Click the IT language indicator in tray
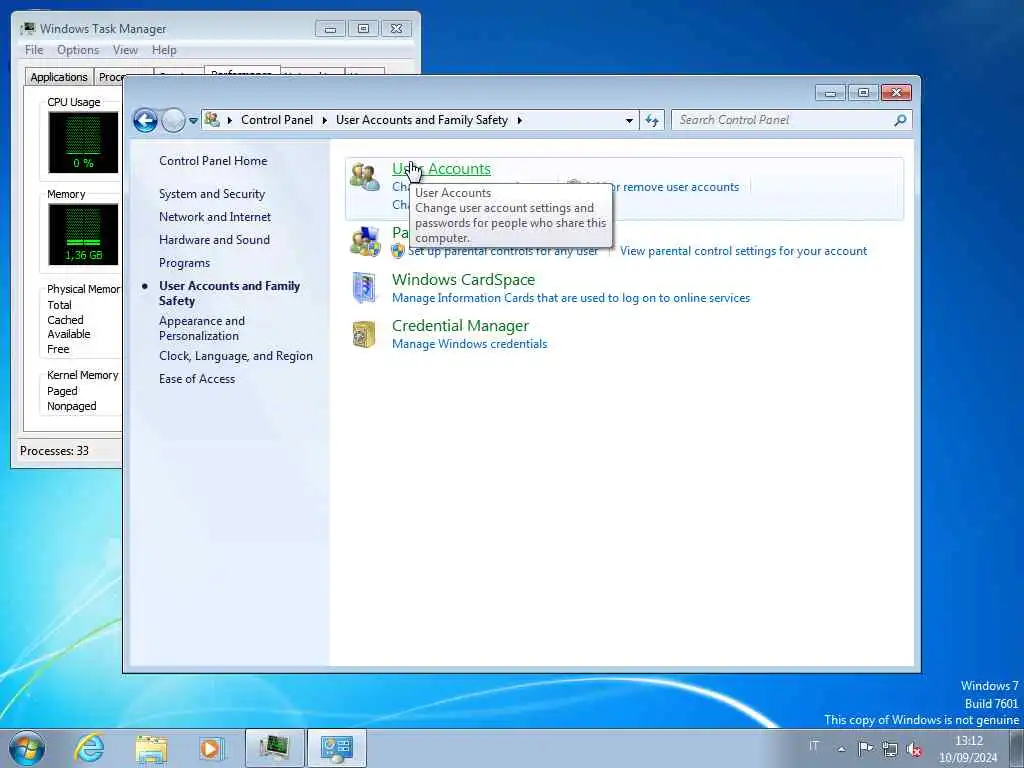 [814, 745]
